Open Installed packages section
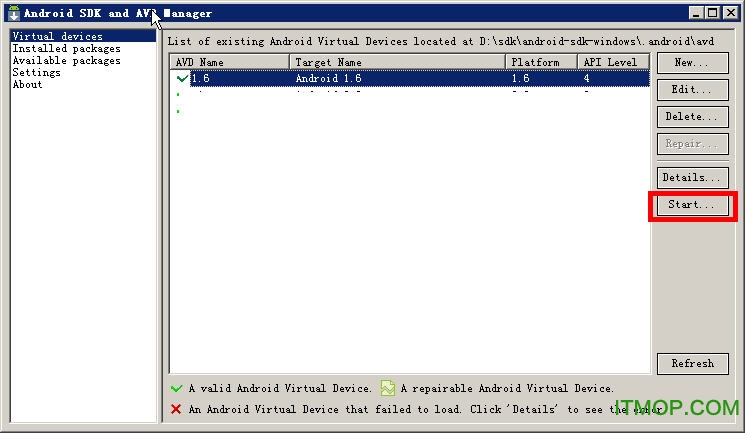The height and width of the screenshot is (433, 745). point(67,48)
